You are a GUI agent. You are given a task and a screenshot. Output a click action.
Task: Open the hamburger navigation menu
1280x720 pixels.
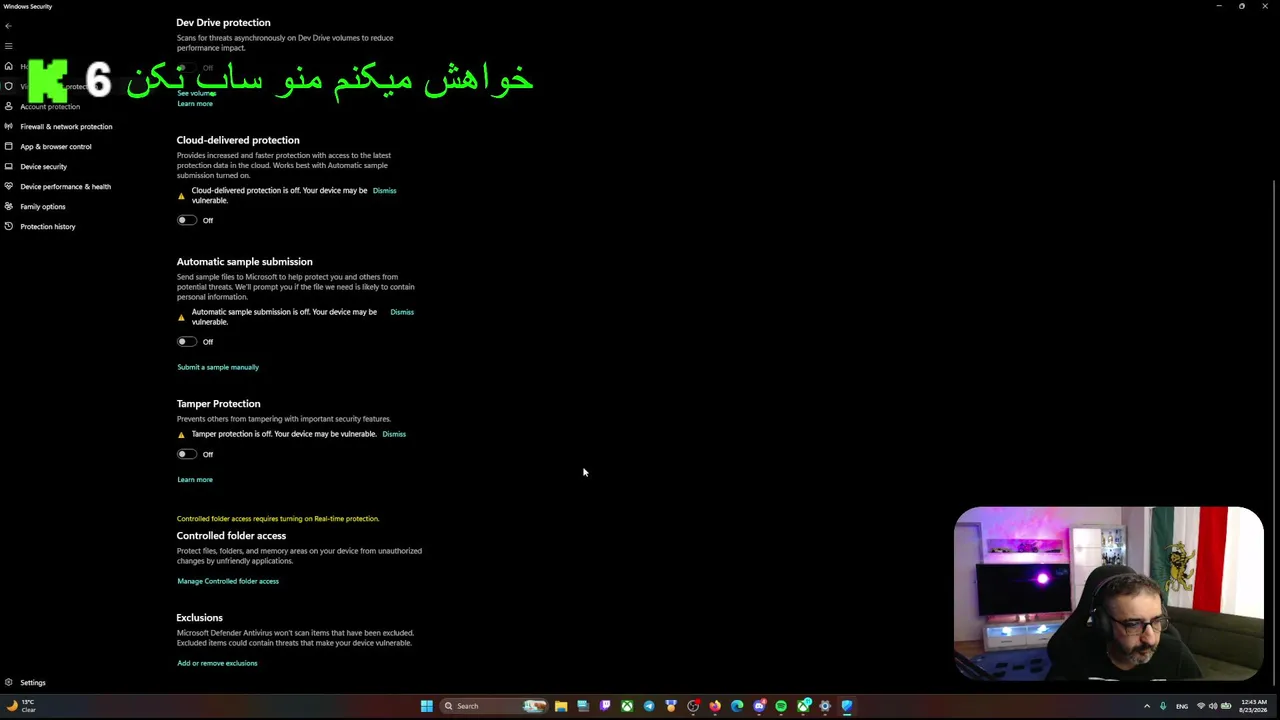tap(8, 46)
